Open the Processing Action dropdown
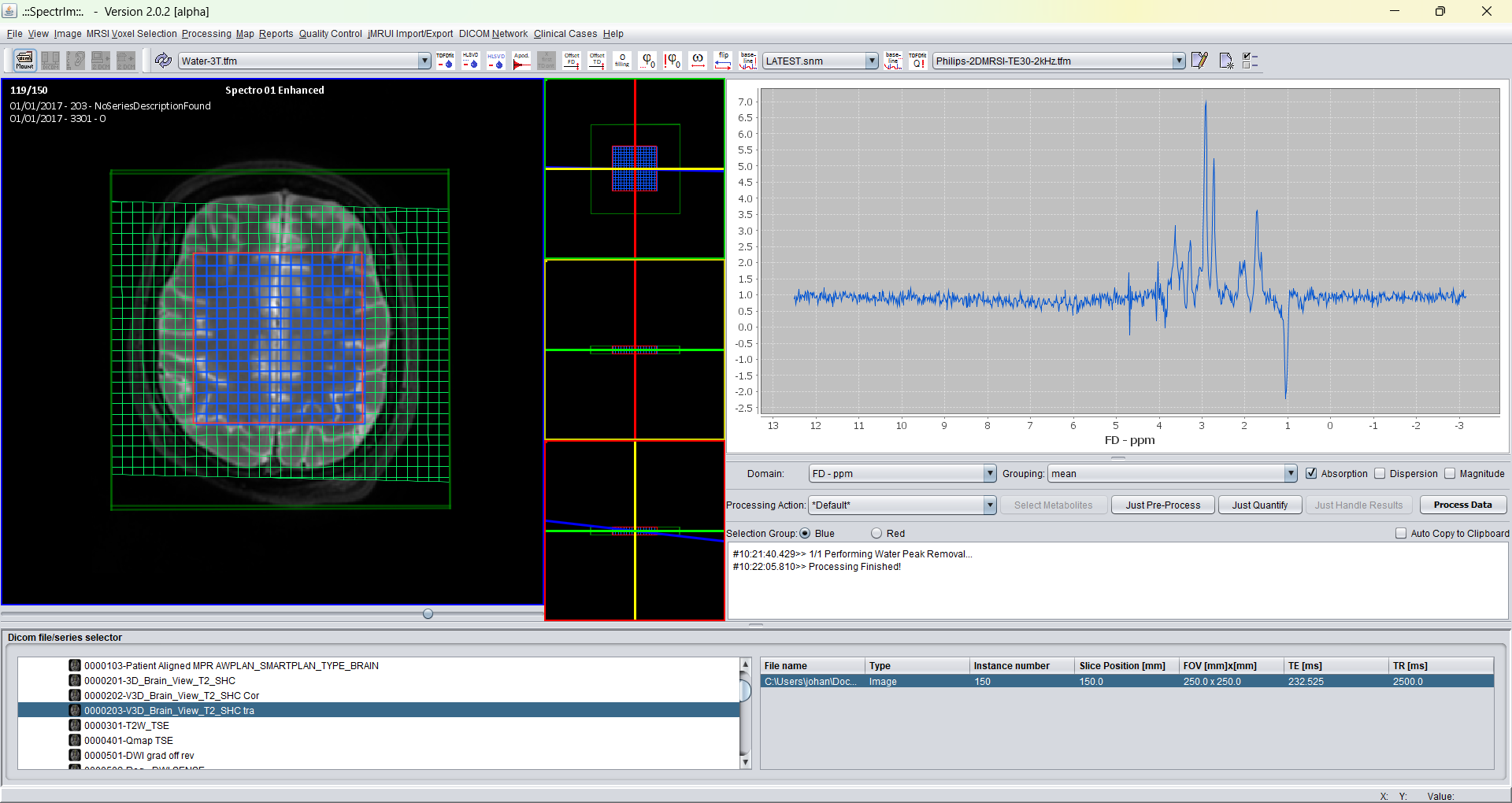1512x803 pixels. point(990,505)
